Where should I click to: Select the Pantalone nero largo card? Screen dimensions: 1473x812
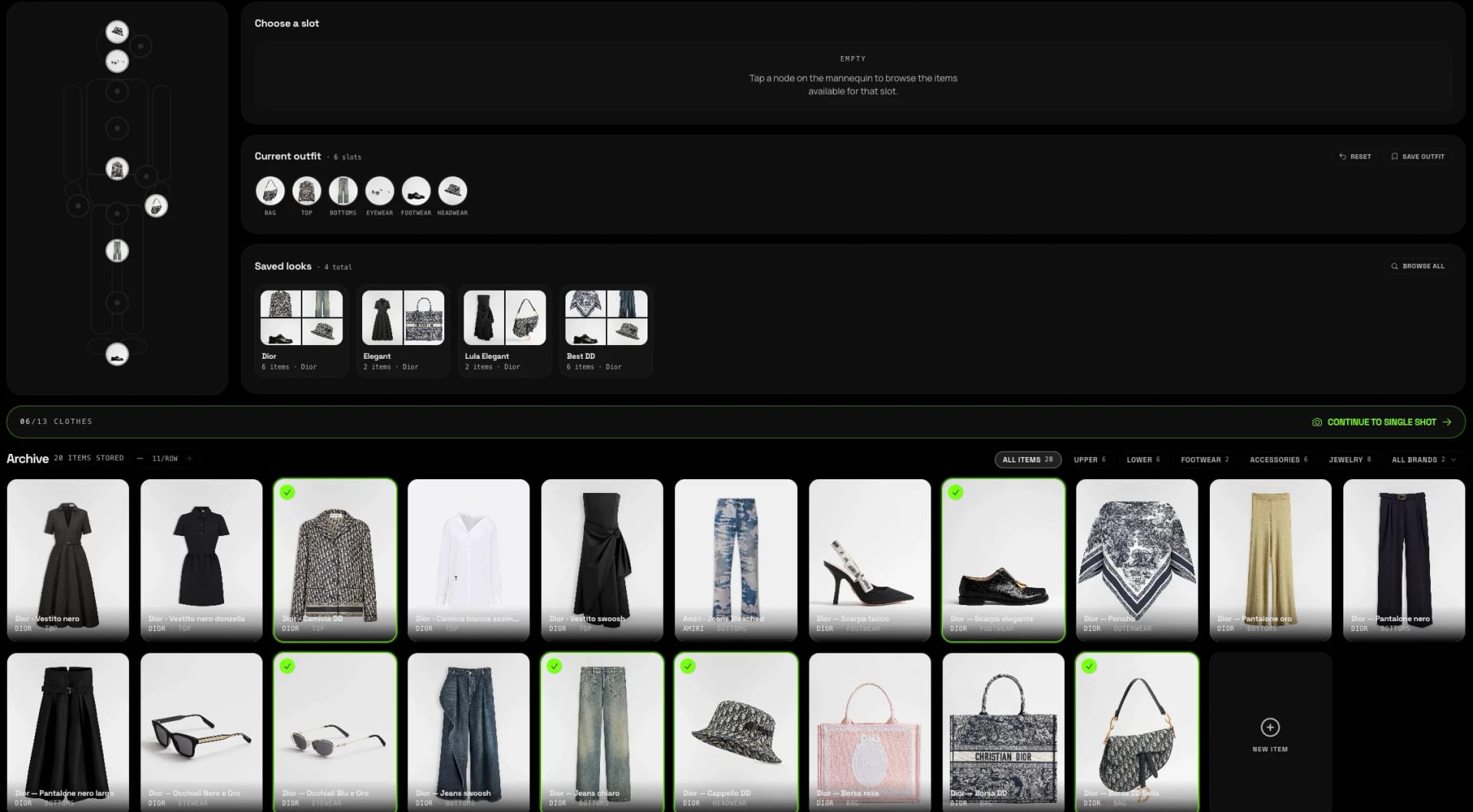(68, 732)
